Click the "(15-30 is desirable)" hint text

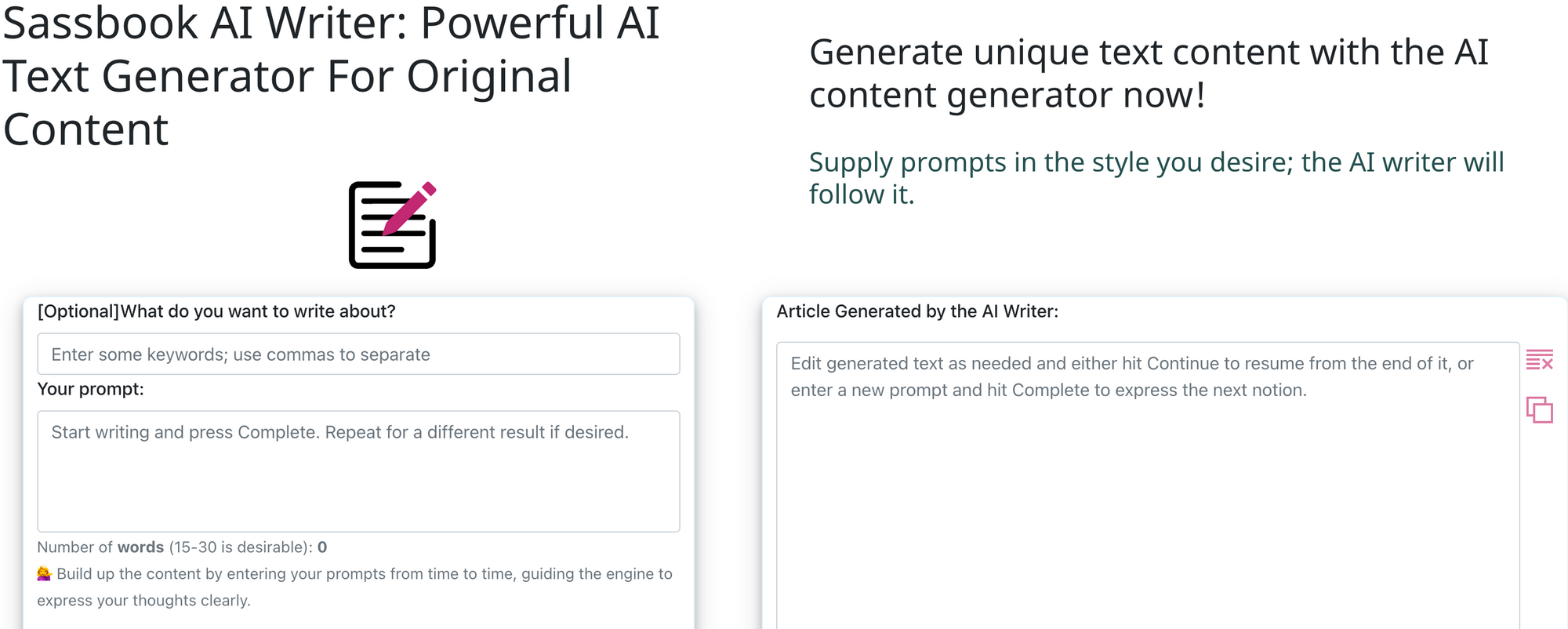point(240,547)
